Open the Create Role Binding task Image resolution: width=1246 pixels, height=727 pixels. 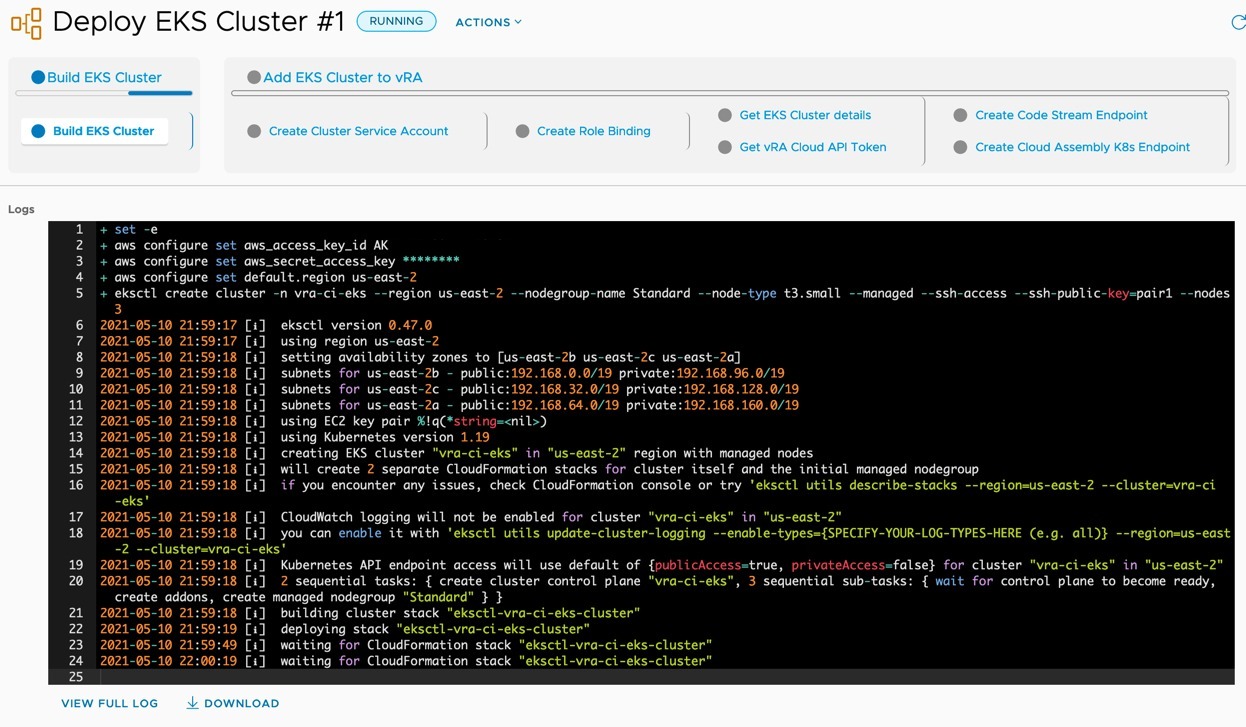coord(593,131)
